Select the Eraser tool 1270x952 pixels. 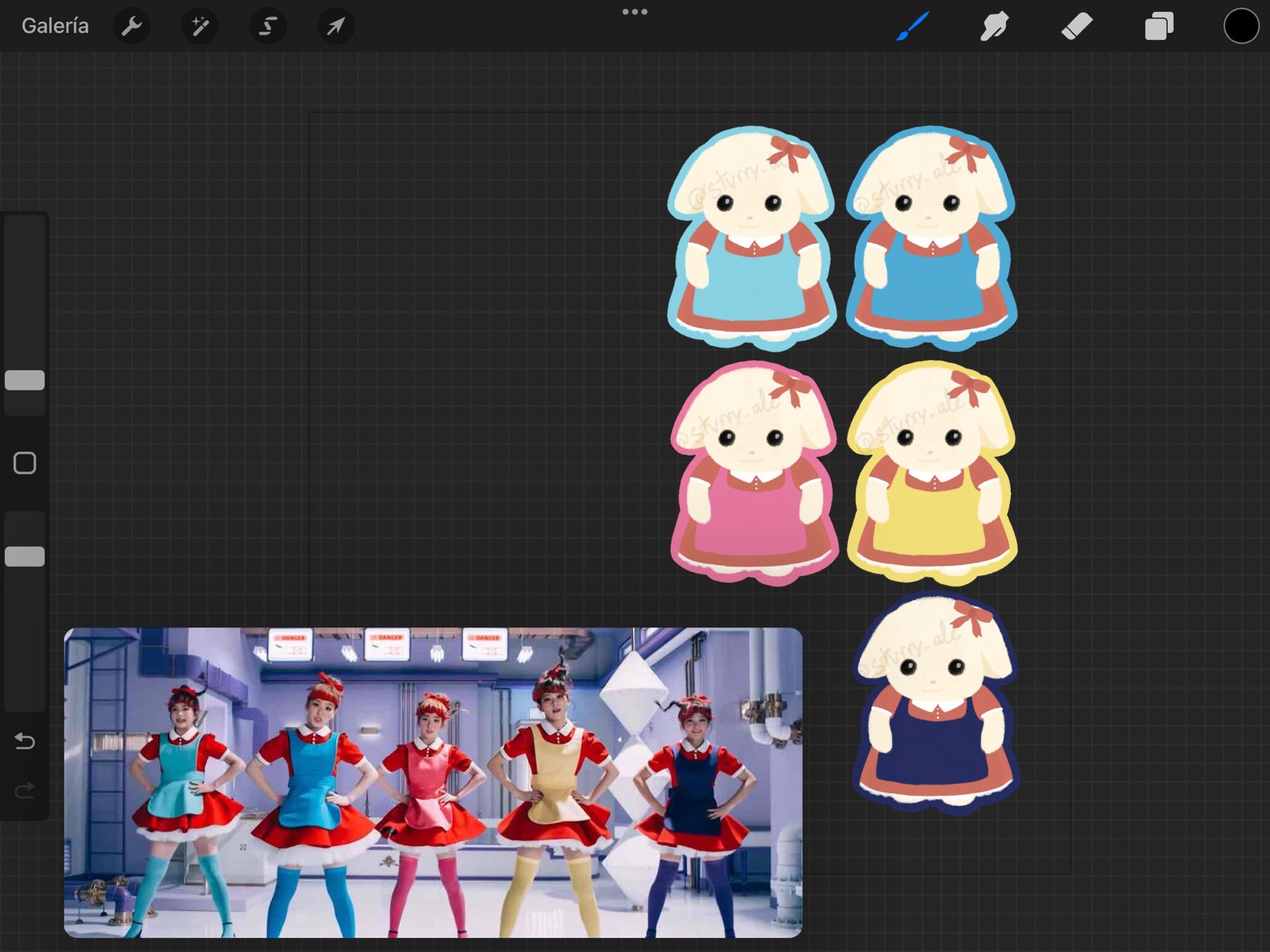click(x=1077, y=26)
